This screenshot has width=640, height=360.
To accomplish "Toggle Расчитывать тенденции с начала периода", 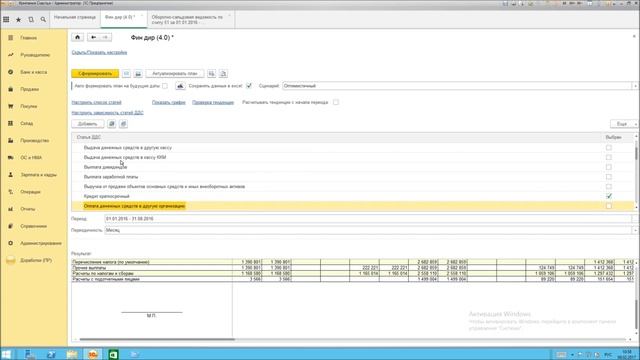I will point(336,102).
